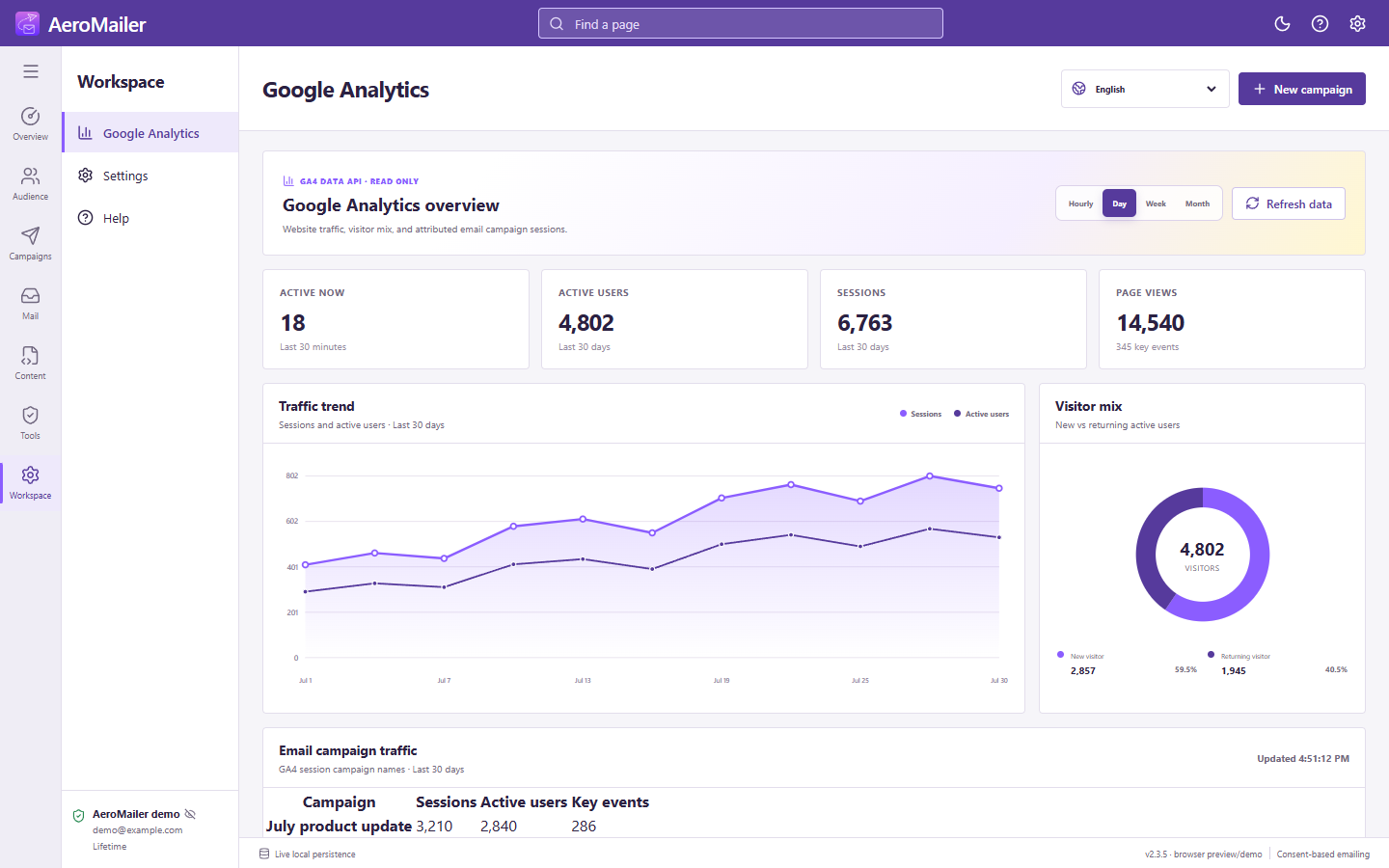
Task: Switch the time range to Month
Action: (1197, 203)
